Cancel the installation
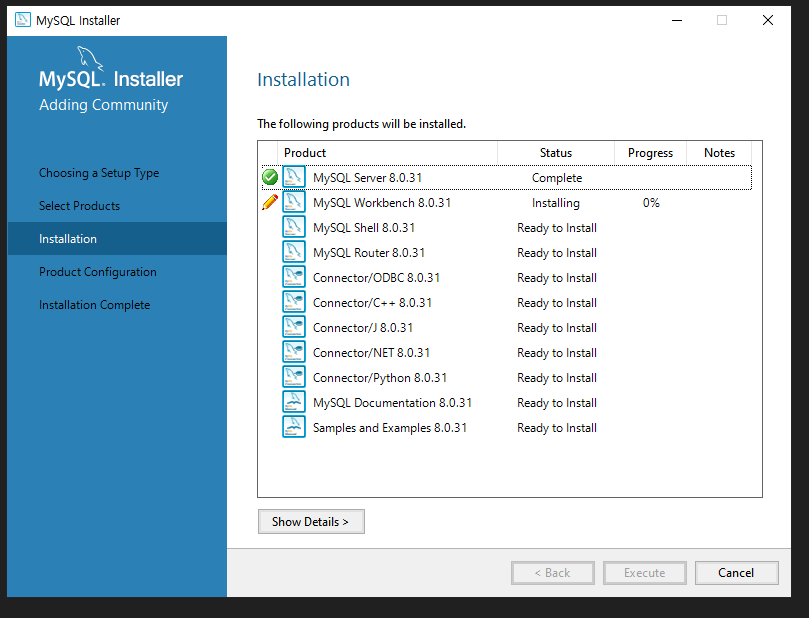 (x=736, y=573)
